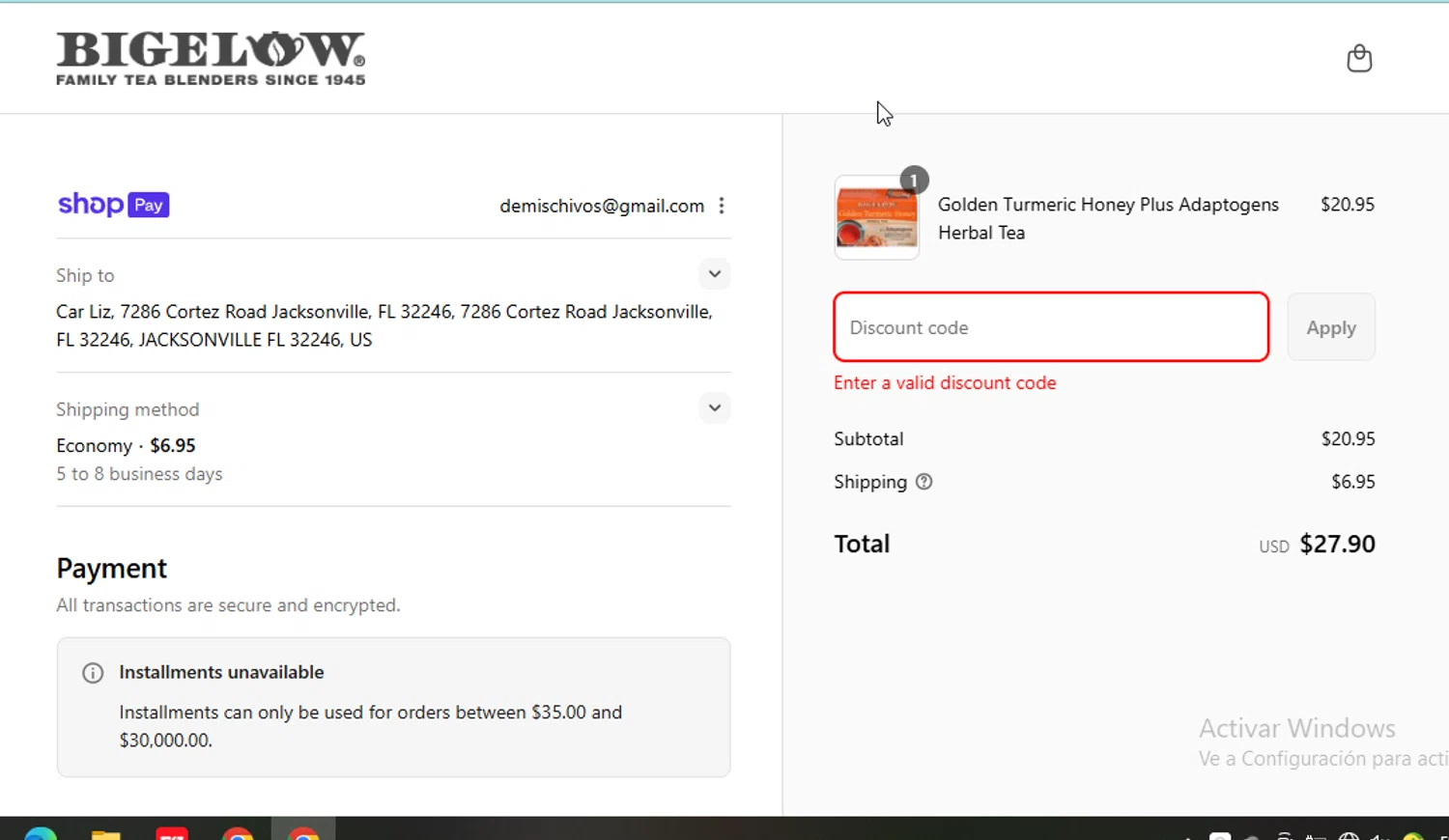Click the Economy · $6.95 shipping option text
This screenshot has height=840, width=1449.
126,446
